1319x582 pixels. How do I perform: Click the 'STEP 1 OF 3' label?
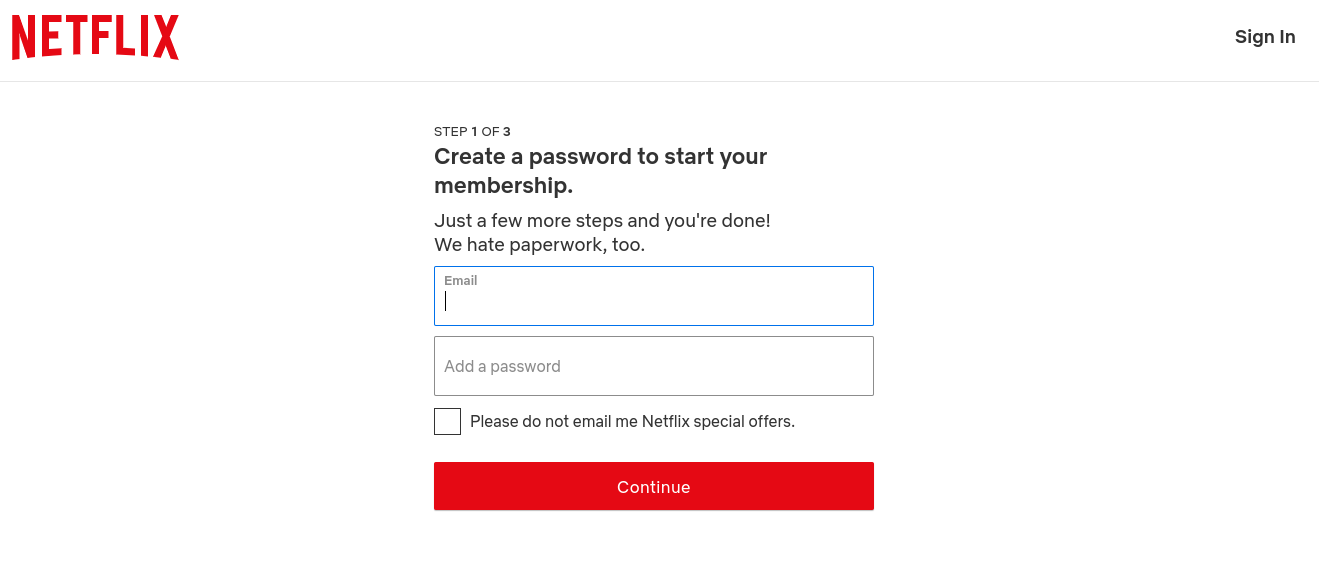click(x=471, y=131)
